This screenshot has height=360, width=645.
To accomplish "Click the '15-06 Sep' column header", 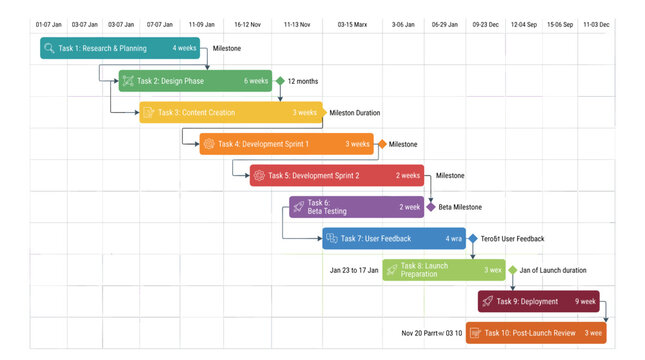I will click(560, 25).
